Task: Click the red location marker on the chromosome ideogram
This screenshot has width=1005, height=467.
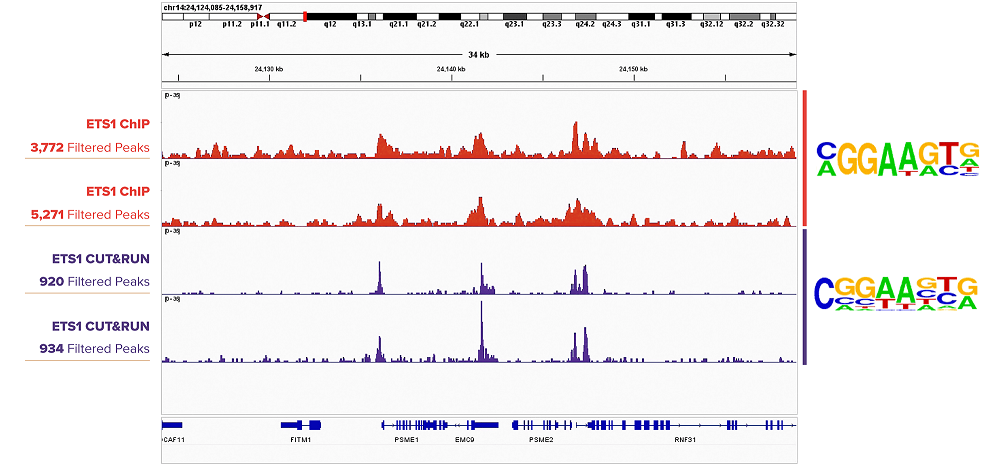Action: 305,16
